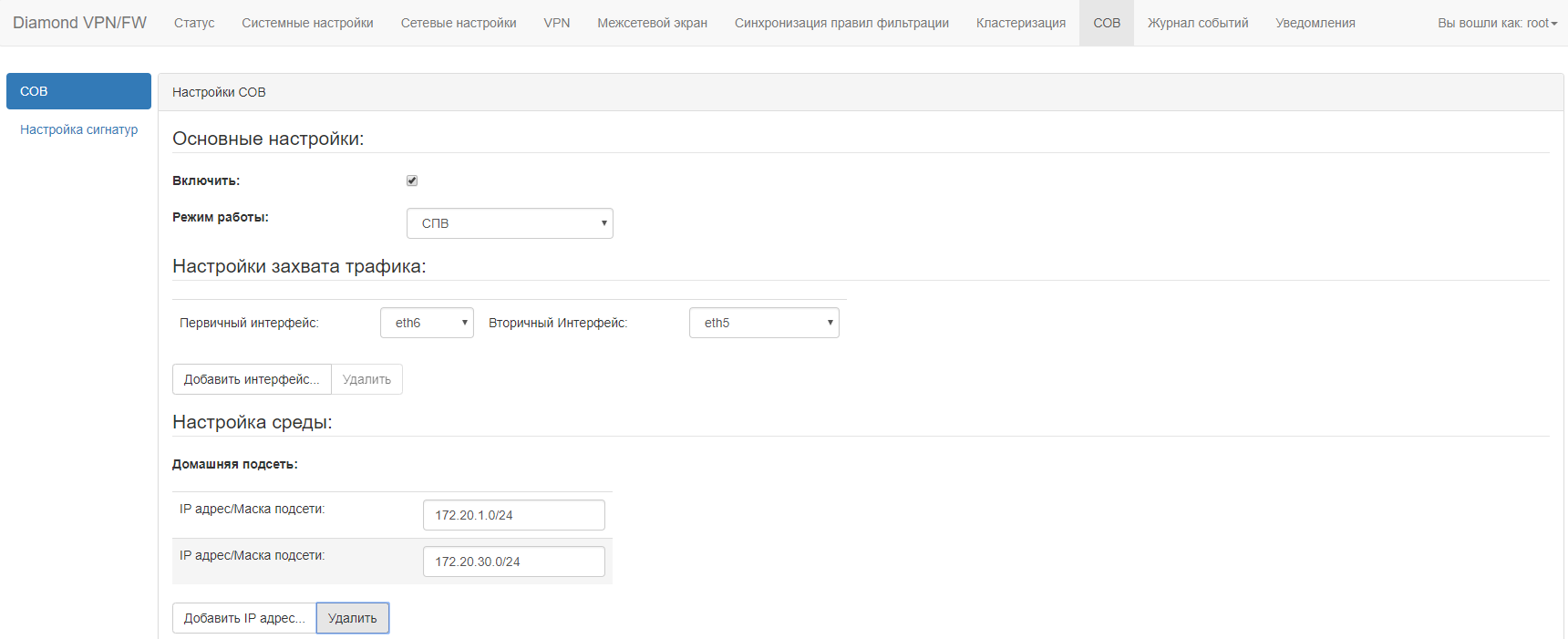This screenshot has width=1568, height=639.
Task: Click the Diamond VPN/FW brand logo
Action: coord(79,23)
